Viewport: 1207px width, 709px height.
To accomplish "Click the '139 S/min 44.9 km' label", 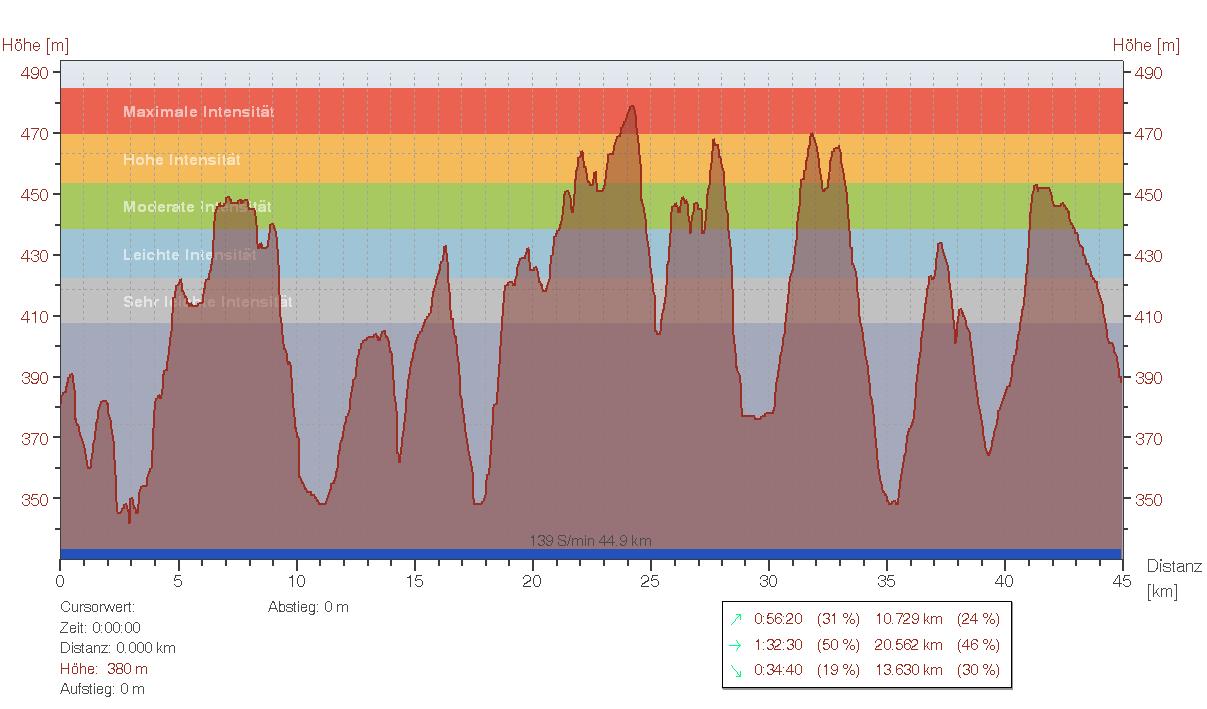I will coord(590,541).
